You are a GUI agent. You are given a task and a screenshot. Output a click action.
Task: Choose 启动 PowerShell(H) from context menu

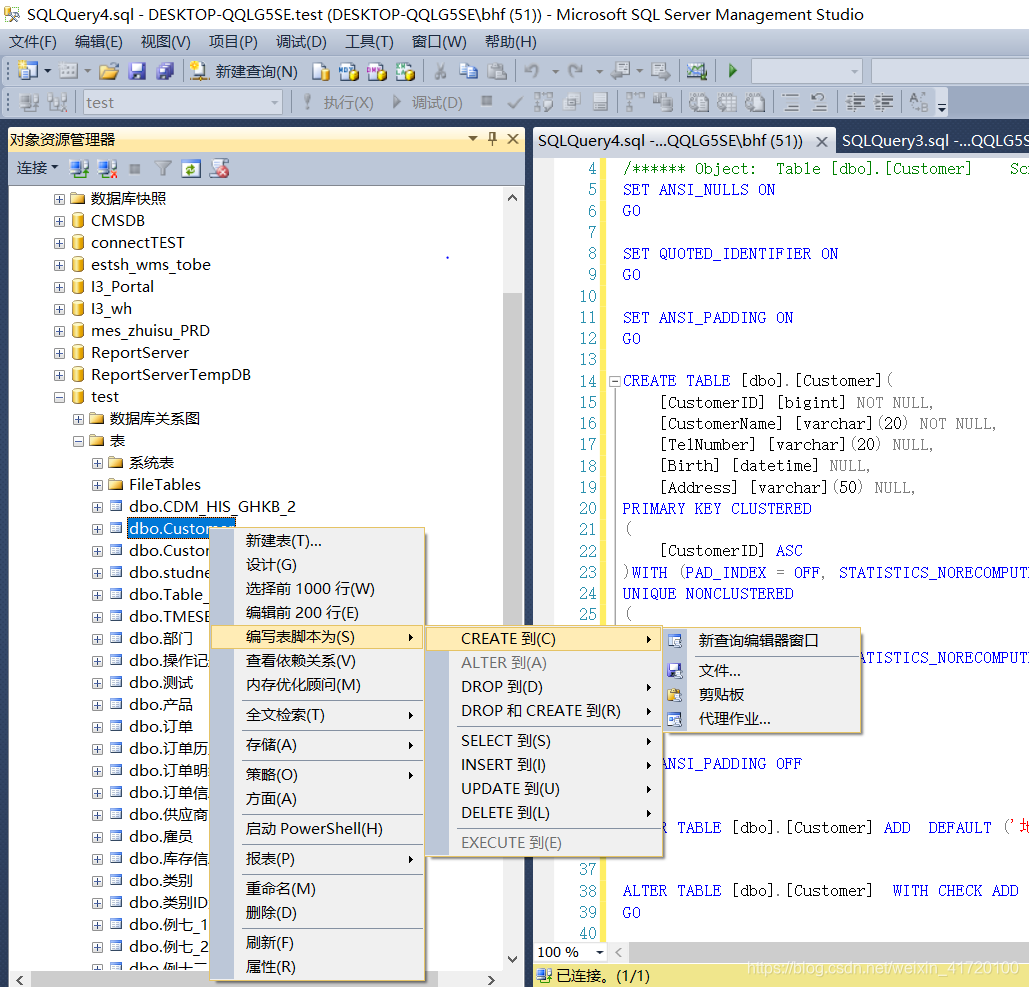coord(317,830)
